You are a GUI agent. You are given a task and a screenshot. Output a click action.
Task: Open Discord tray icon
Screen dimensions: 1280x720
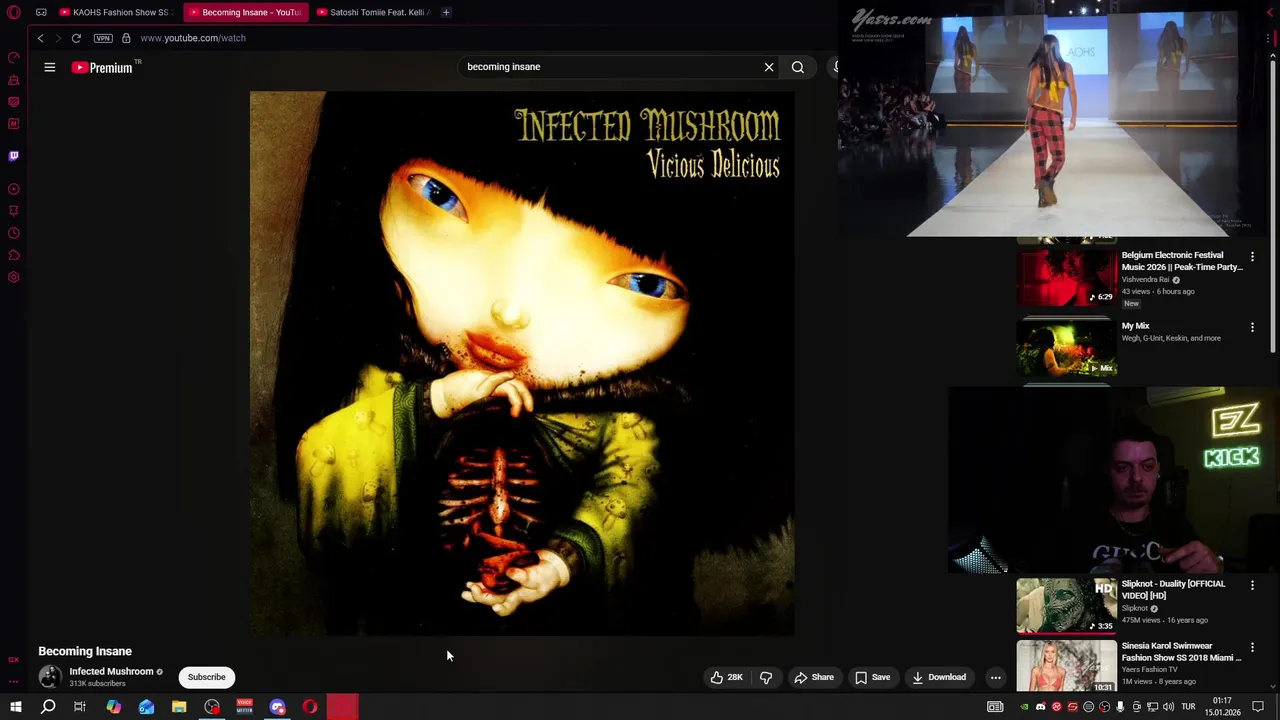coord(1040,707)
